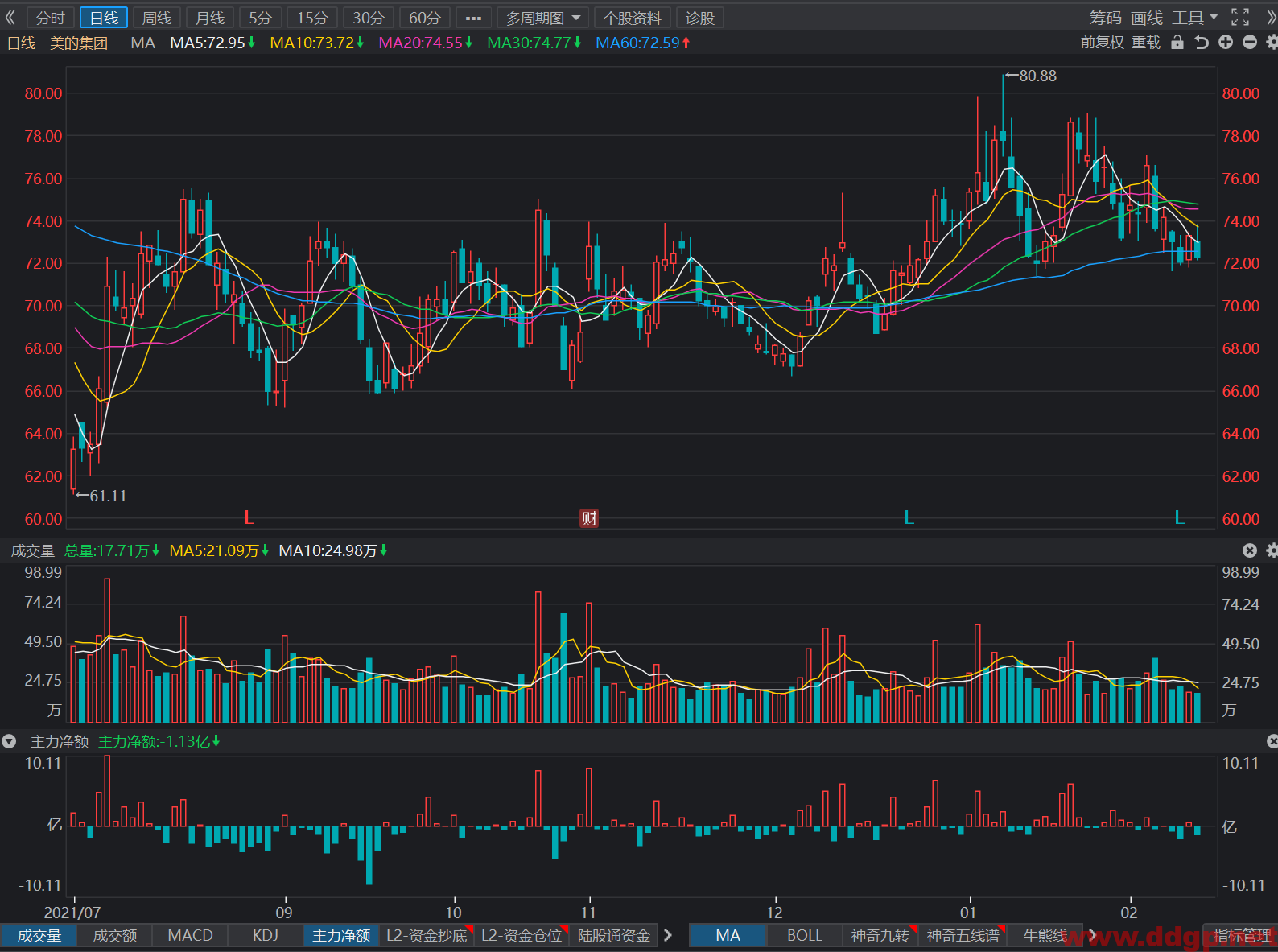Switch to 分时 intraday view
This screenshot has width=1278, height=952.
[x=50, y=18]
